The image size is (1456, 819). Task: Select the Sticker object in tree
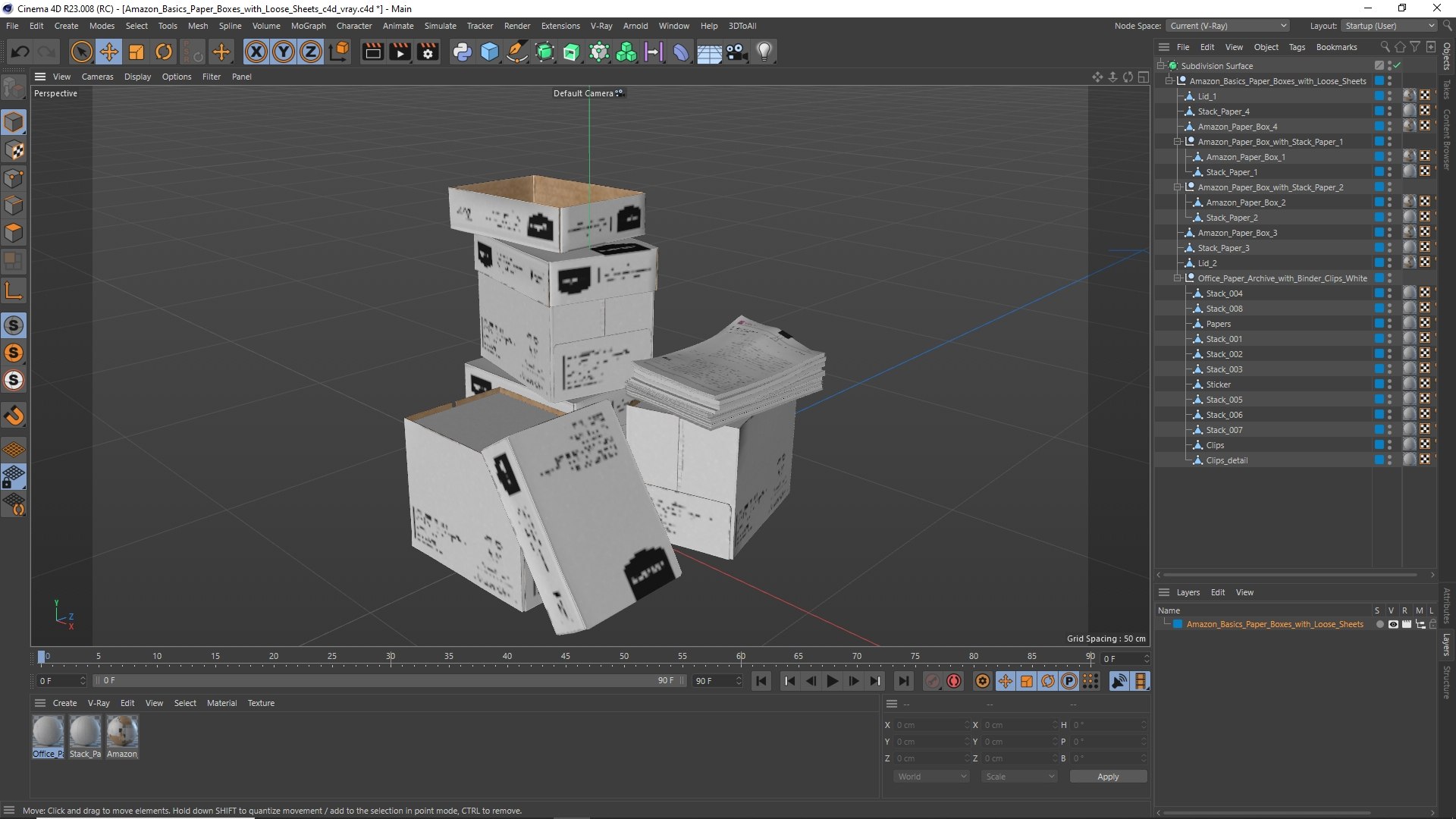click(x=1218, y=384)
